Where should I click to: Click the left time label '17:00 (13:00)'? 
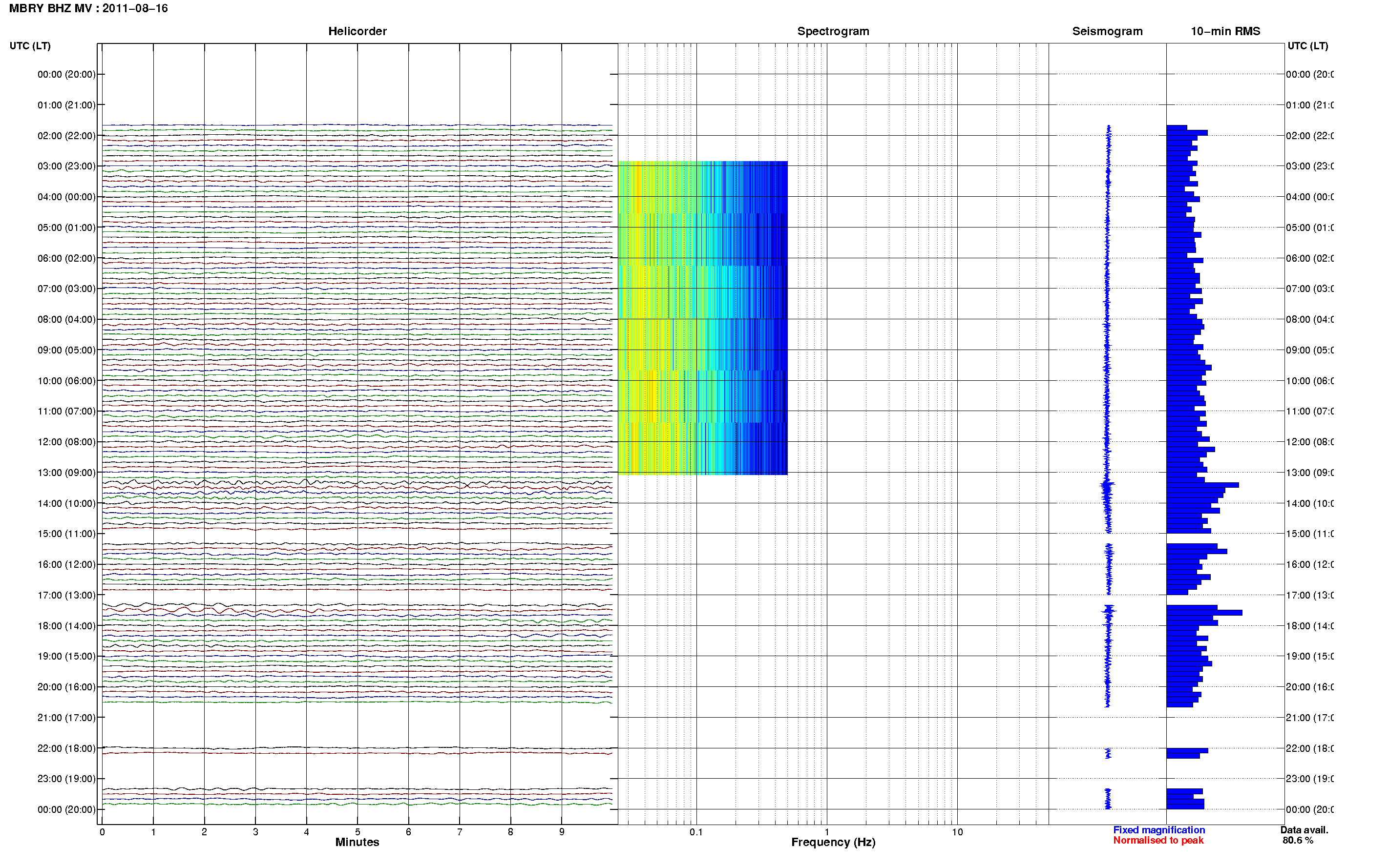click(66, 595)
